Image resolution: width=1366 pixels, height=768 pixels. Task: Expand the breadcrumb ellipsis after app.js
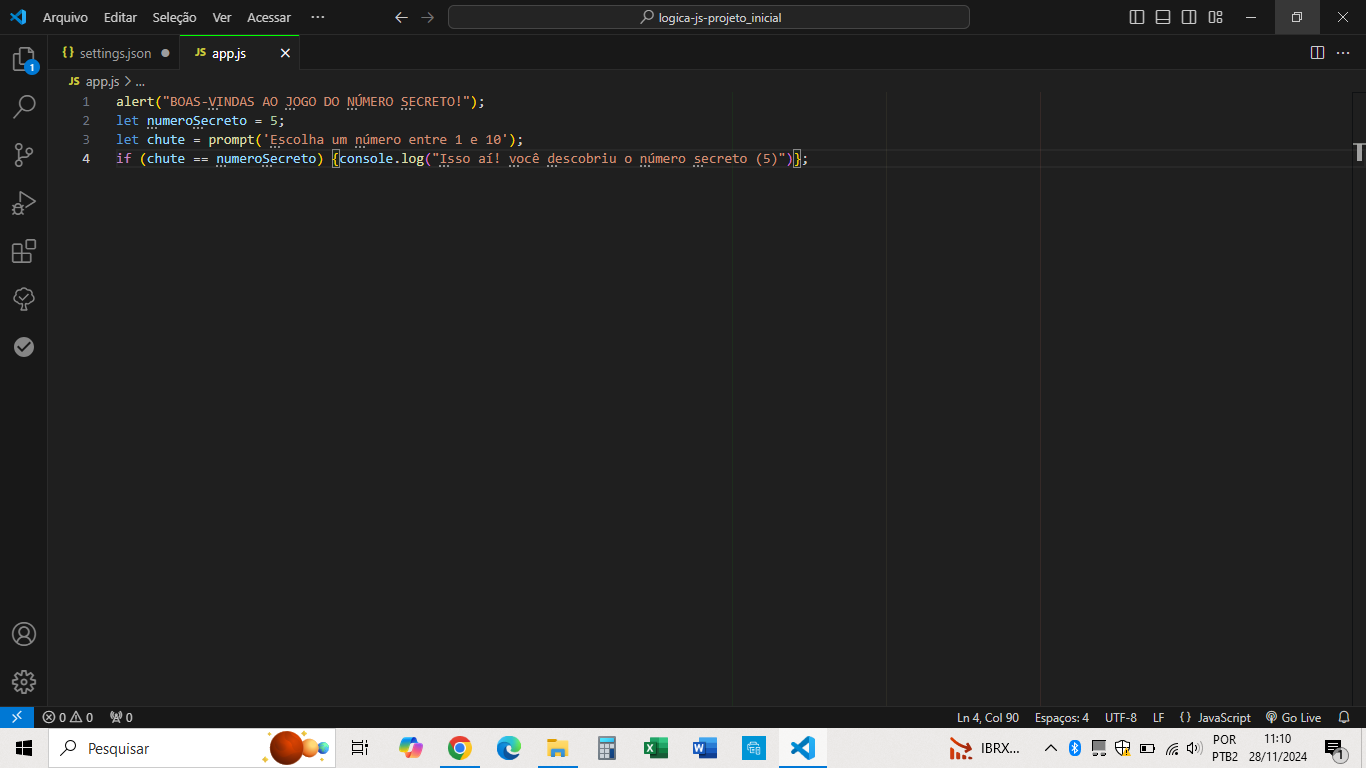click(x=140, y=82)
